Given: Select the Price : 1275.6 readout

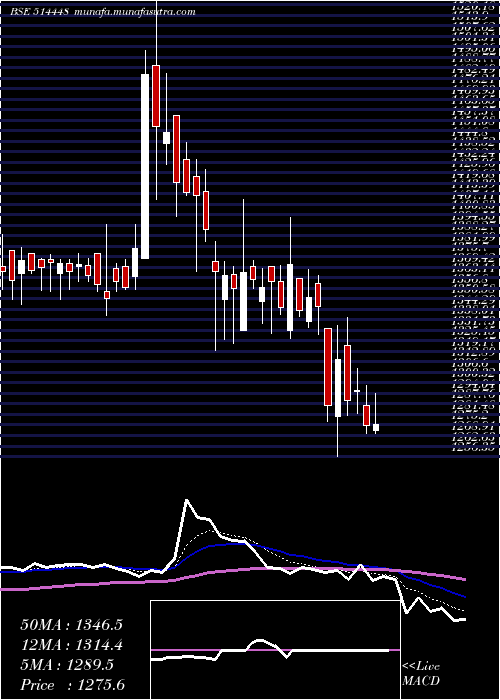Looking at the screenshot, I should click(x=72, y=685).
